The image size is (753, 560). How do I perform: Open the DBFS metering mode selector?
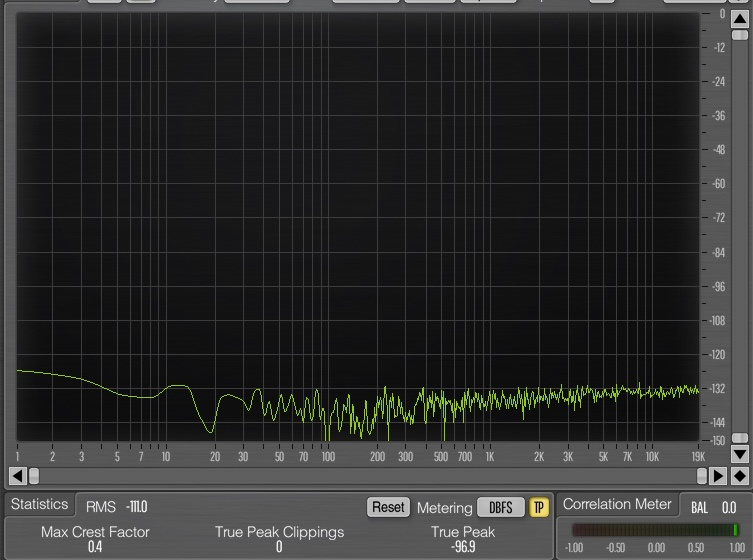point(500,507)
